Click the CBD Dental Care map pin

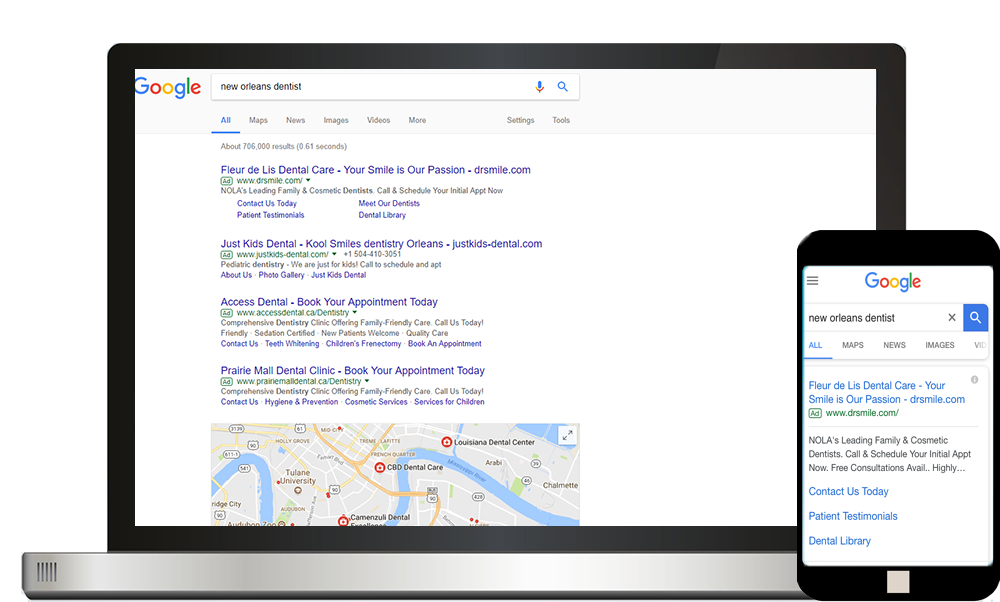(380, 467)
